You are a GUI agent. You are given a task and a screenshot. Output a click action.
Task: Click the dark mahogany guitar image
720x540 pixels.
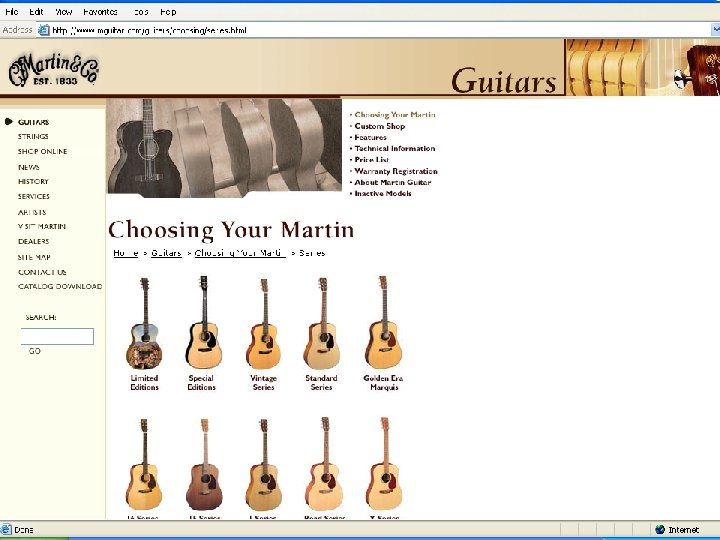(x=204, y=464)
